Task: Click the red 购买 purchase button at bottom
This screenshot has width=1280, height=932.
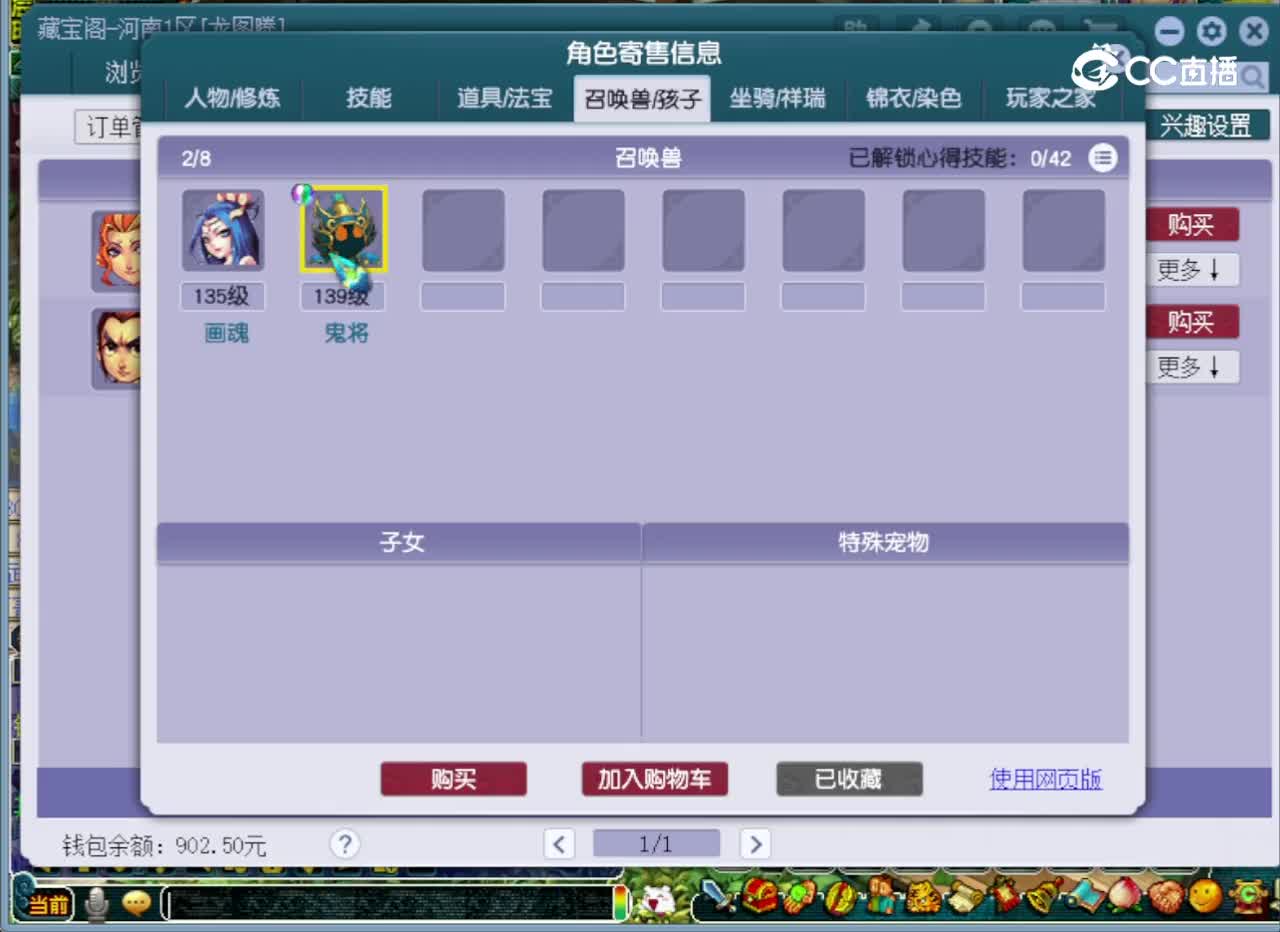Action: (454, 779)
